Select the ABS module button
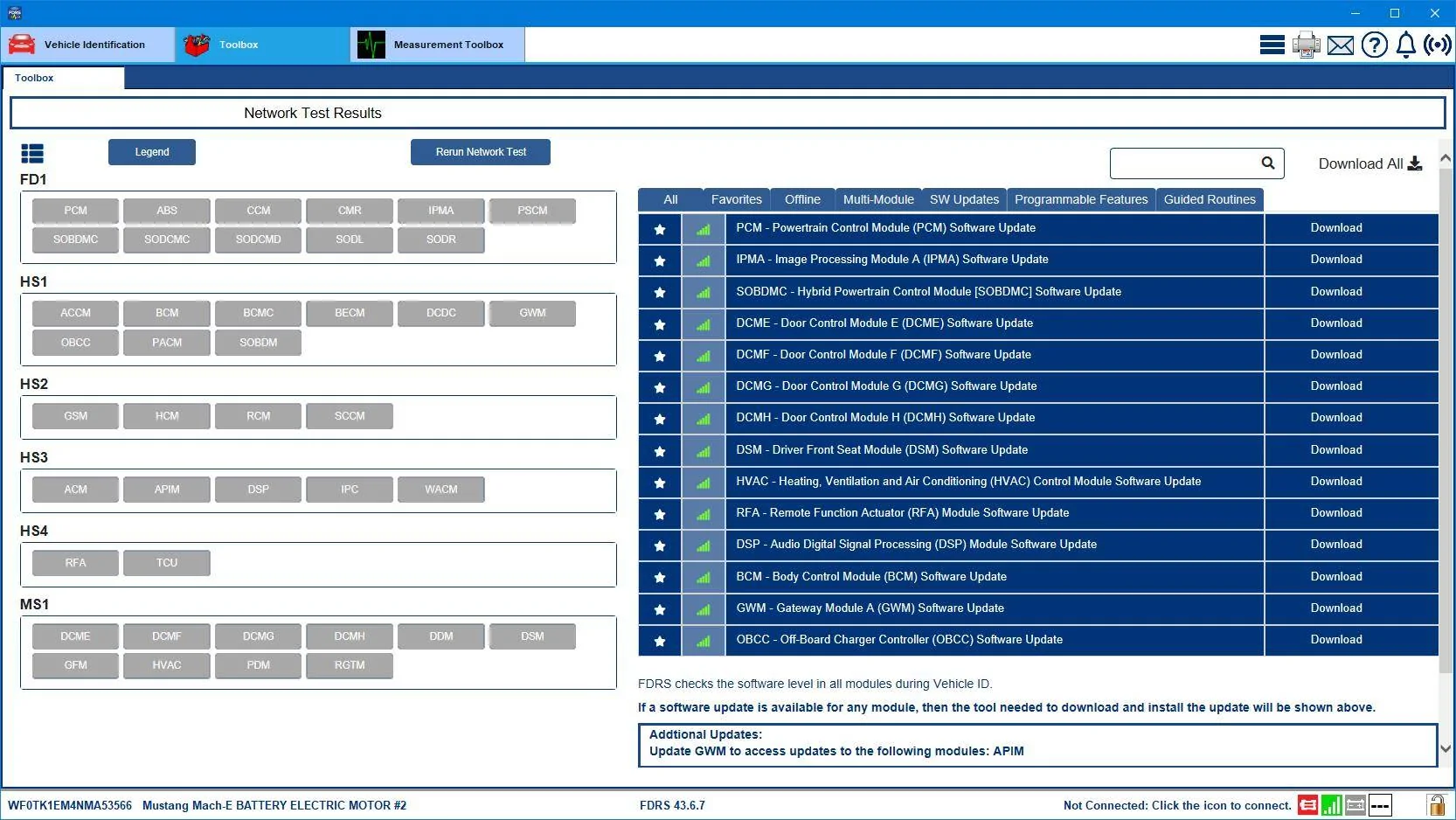1456x820 pixels. tap(167, 211)
